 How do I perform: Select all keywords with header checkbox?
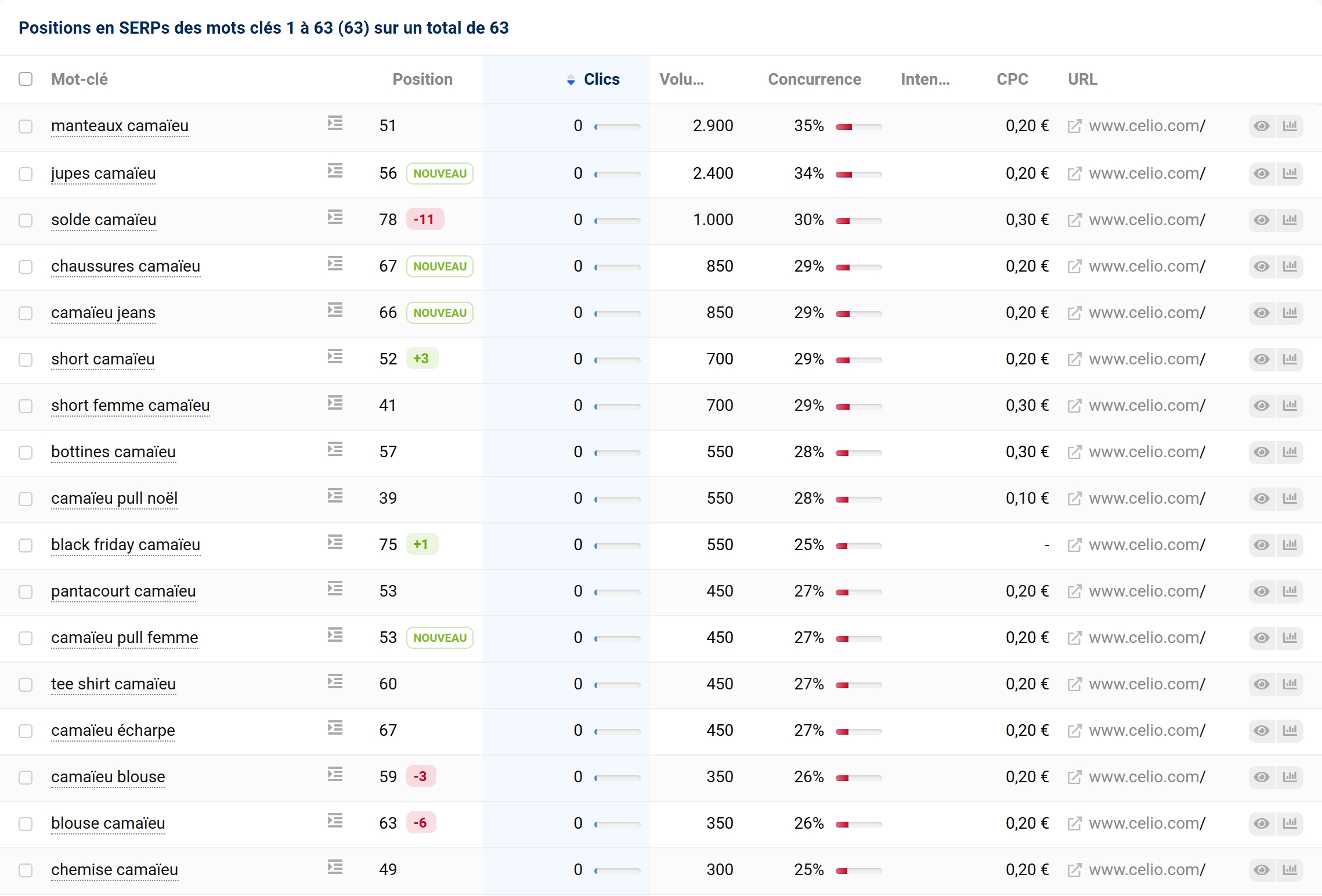(26, 79)
